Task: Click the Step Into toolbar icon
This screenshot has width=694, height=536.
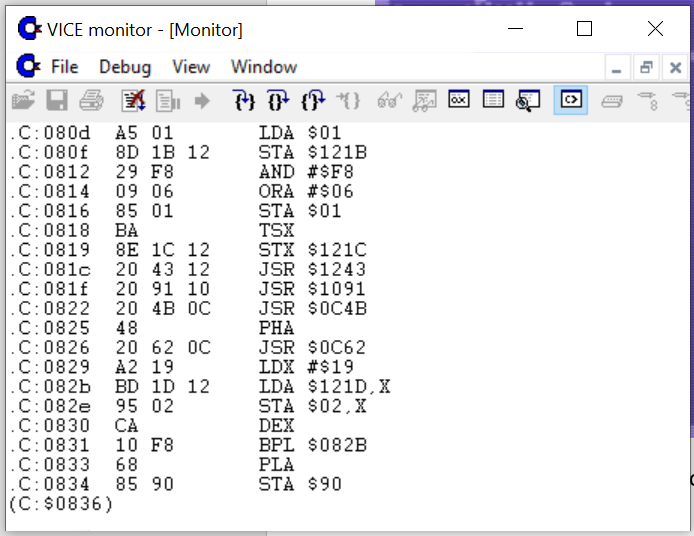Action: coord(244,100)
